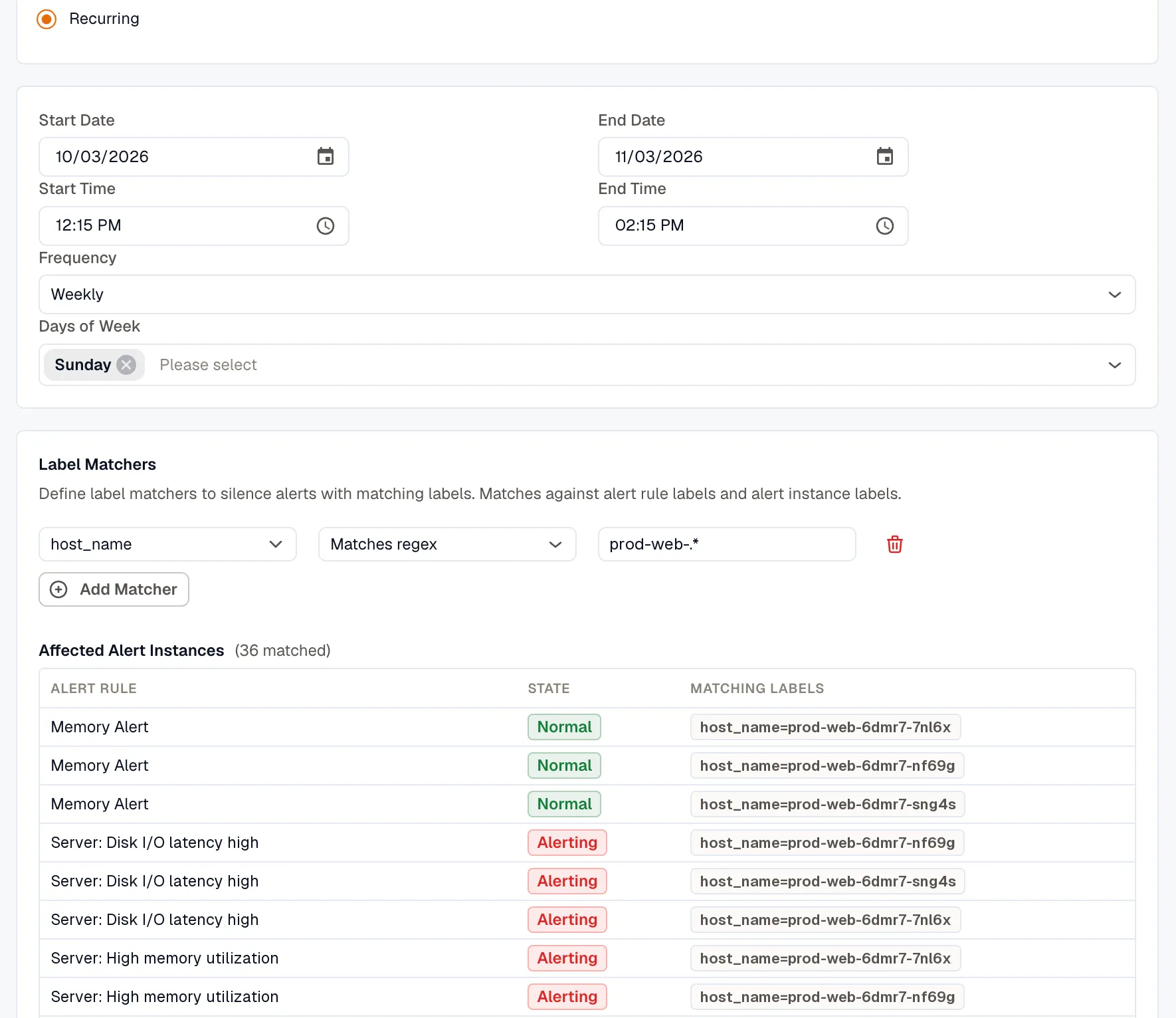
Task: Delete the host_name label matcher
Action: pos(895,544)
